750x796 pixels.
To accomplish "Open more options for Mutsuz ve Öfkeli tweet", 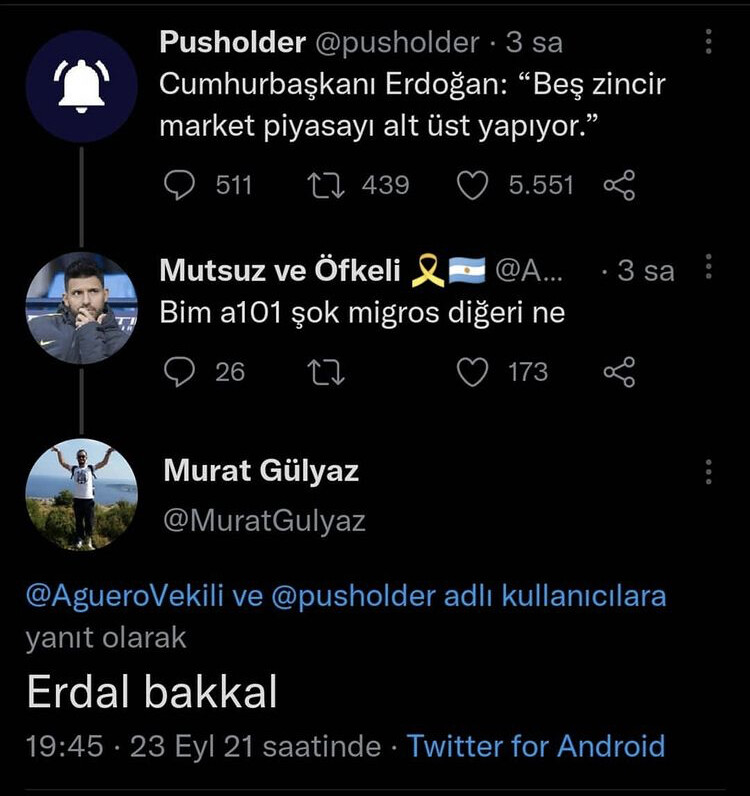I will tap(708, 268).
